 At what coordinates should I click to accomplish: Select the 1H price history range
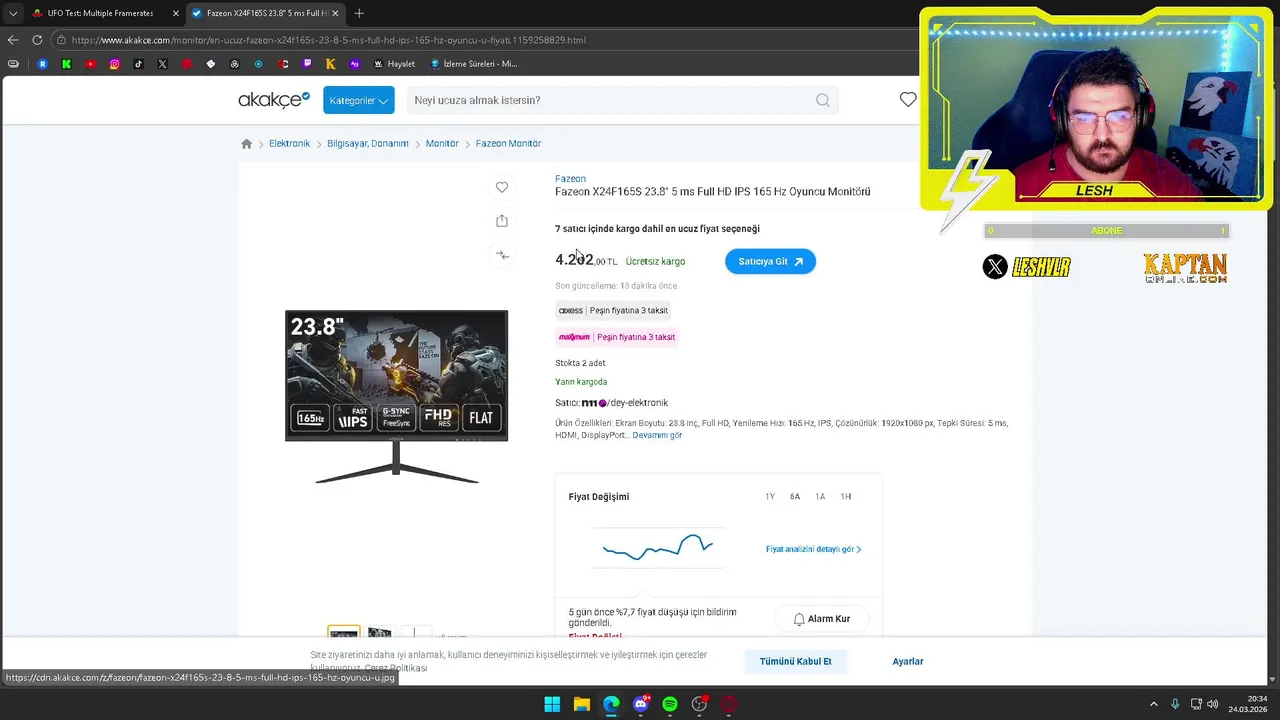point(846,497)
